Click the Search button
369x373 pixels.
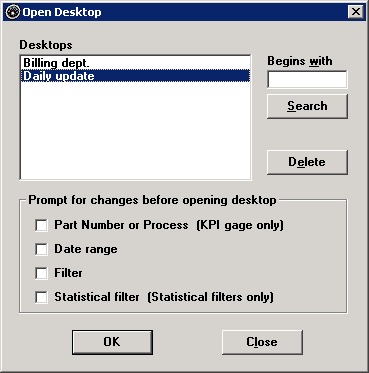pos(307,106)
